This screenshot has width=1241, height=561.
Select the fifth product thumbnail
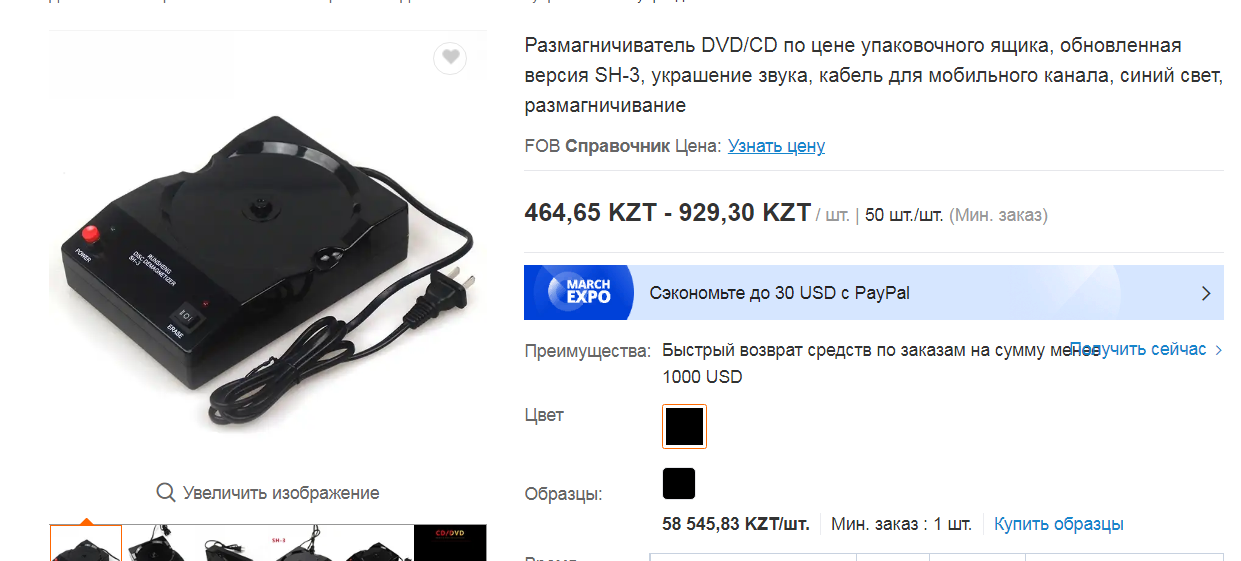coord(378,543)
